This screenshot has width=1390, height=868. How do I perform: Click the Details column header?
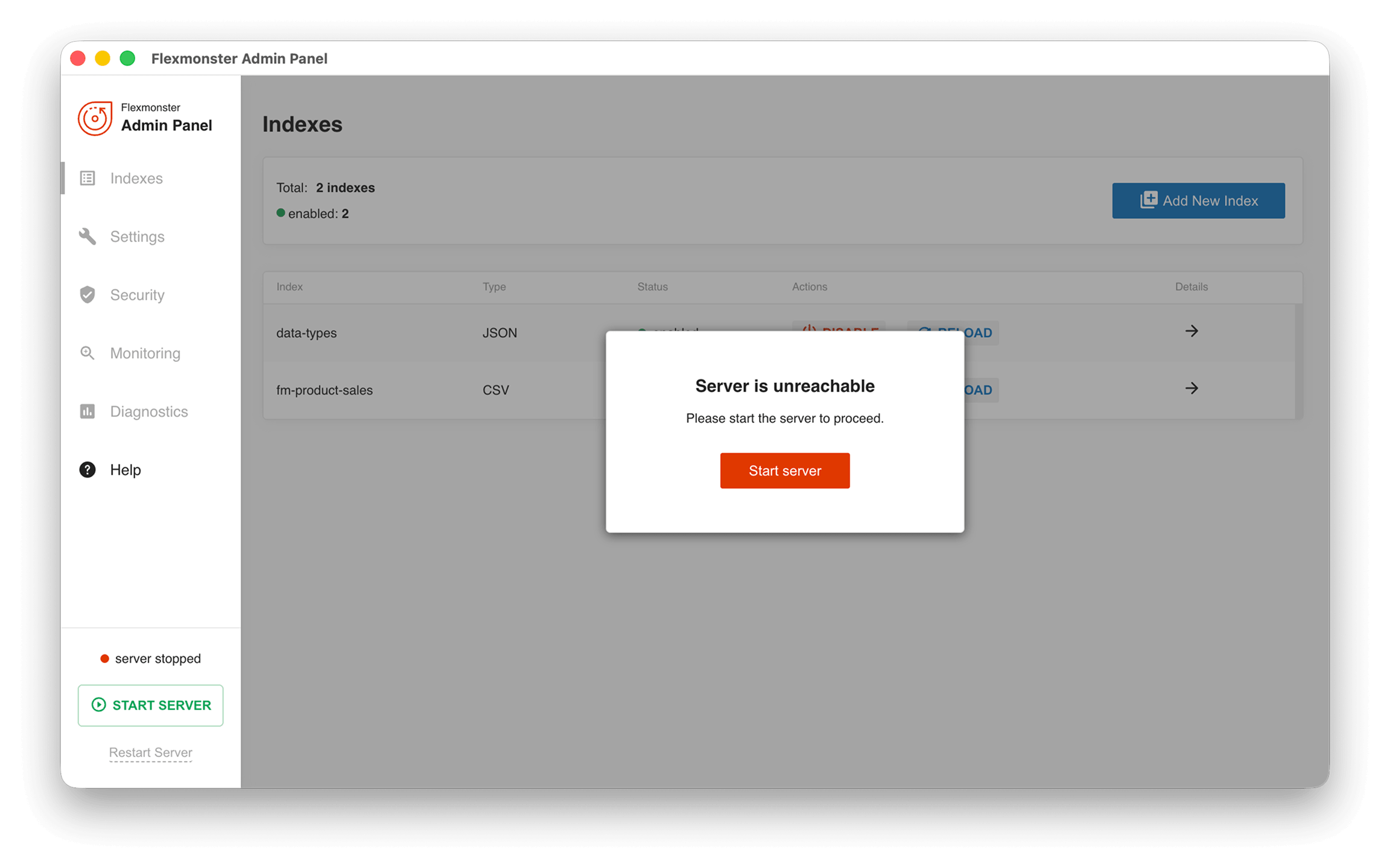coord(1191,287)
